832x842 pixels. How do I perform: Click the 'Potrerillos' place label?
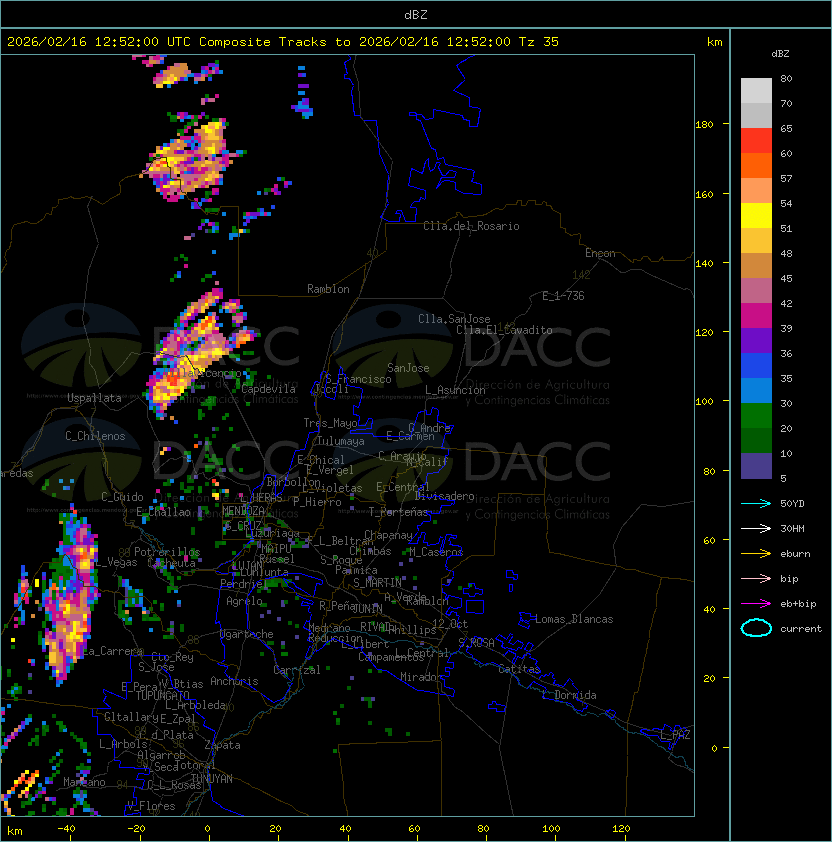point(167,552)
